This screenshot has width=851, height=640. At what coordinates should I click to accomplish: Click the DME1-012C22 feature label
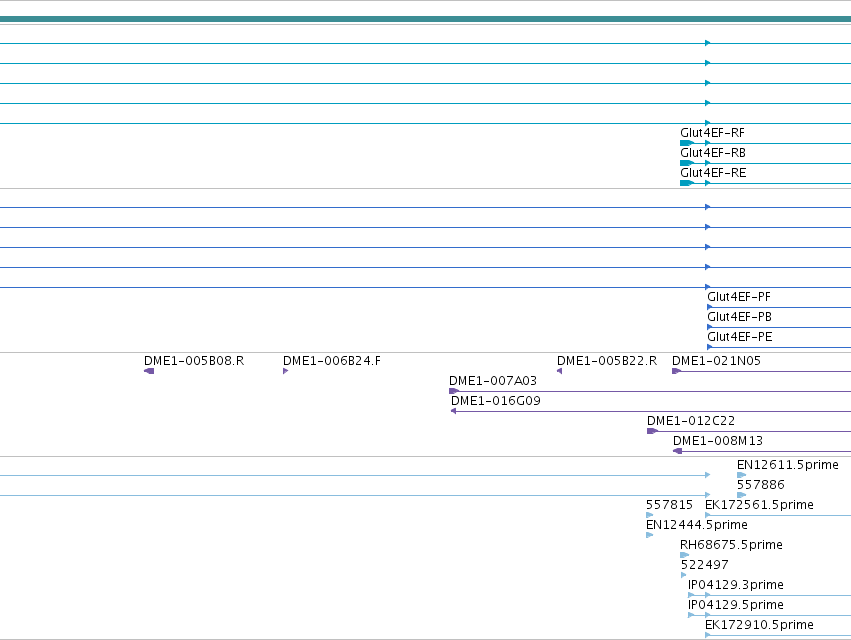691,421
